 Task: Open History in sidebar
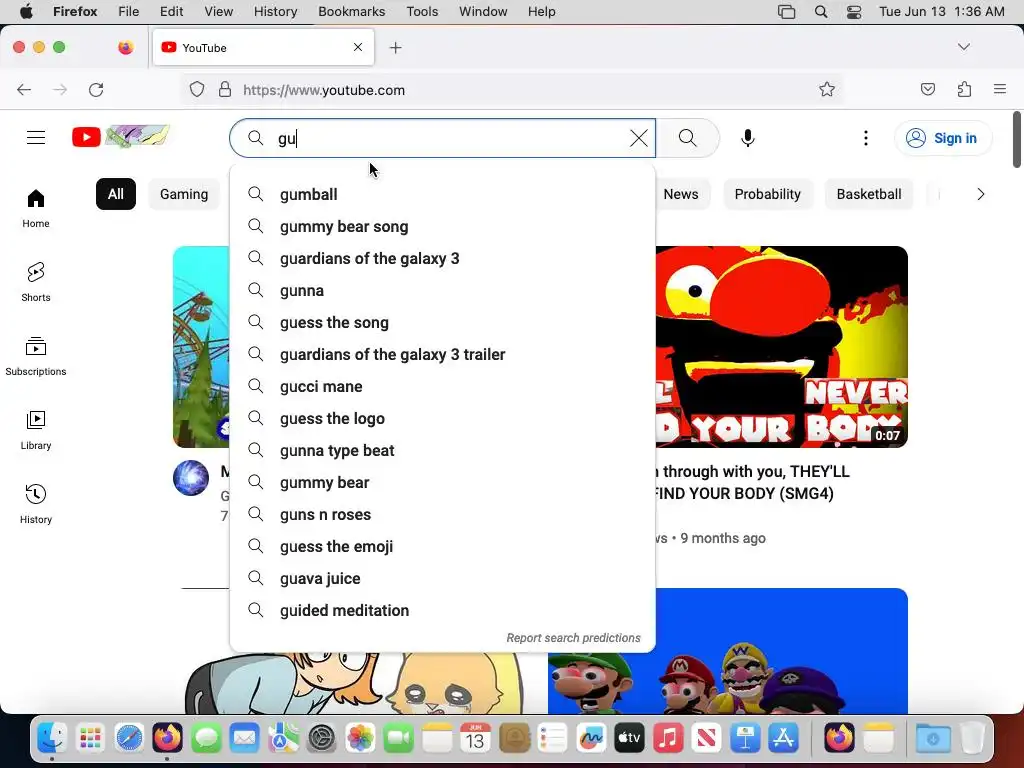click(x=36, y=504)
